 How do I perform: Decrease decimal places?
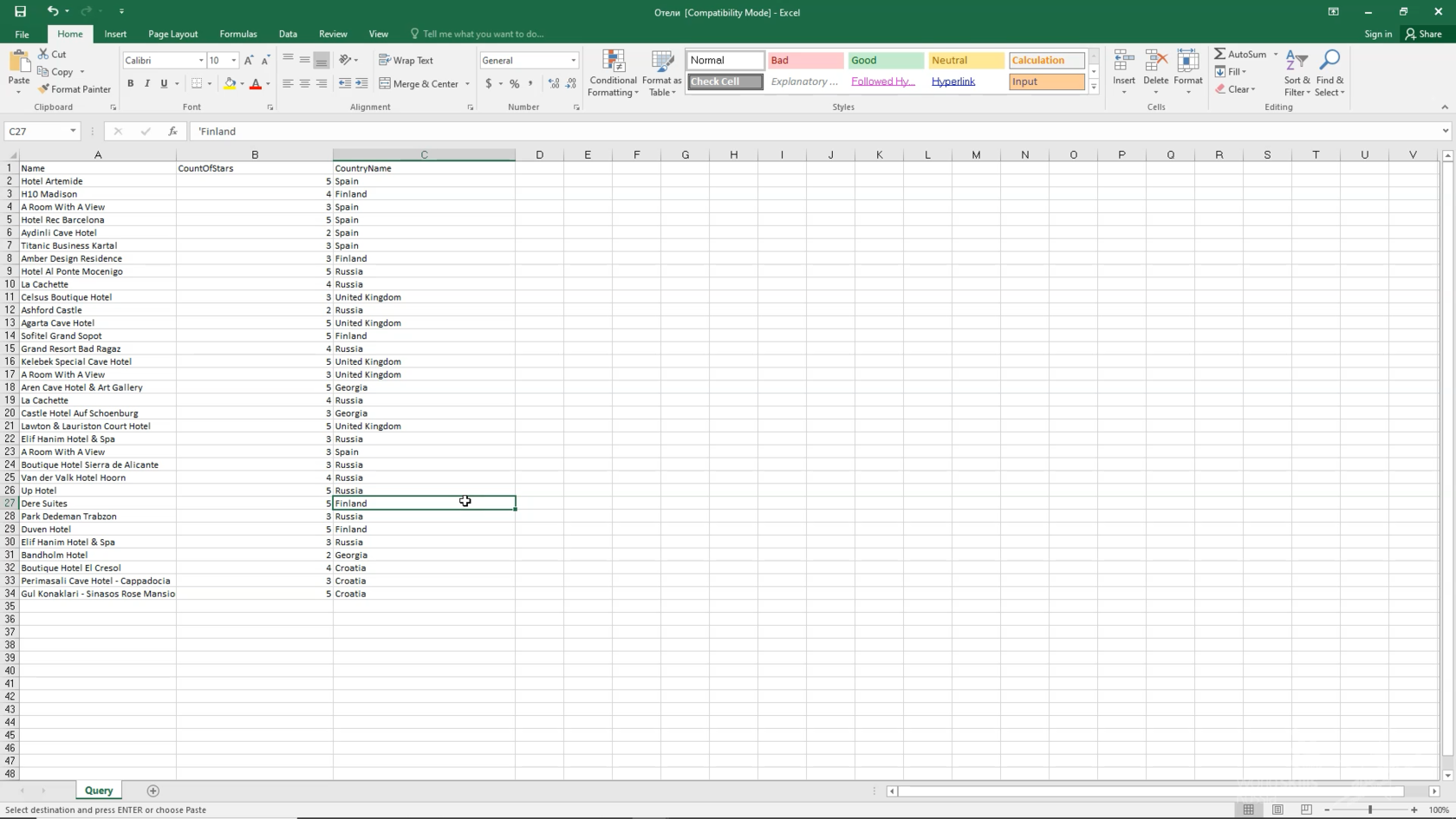[570, 84]
